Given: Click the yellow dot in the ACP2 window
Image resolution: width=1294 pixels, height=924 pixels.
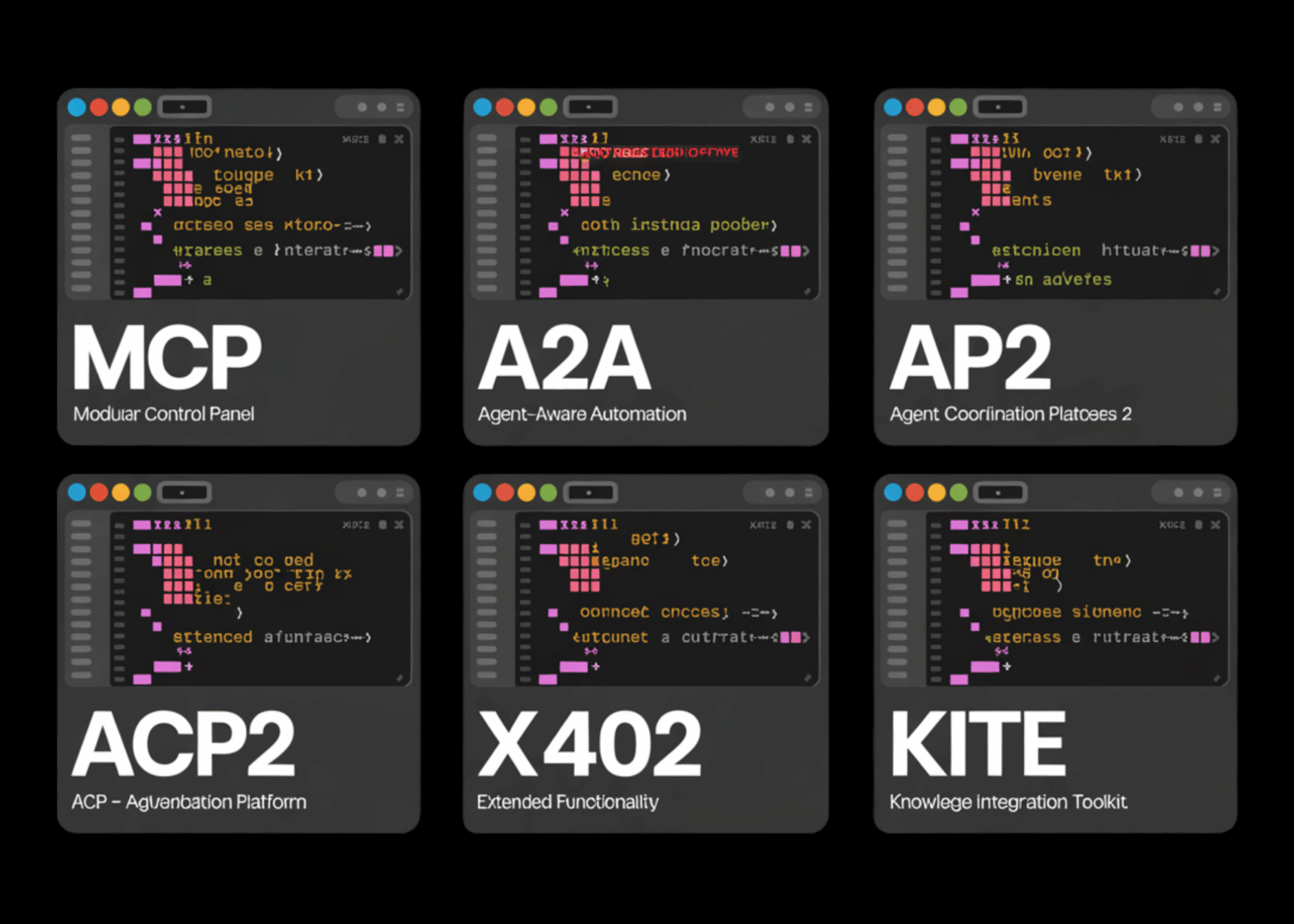Looking at the screenshot, I should (121, 492).
